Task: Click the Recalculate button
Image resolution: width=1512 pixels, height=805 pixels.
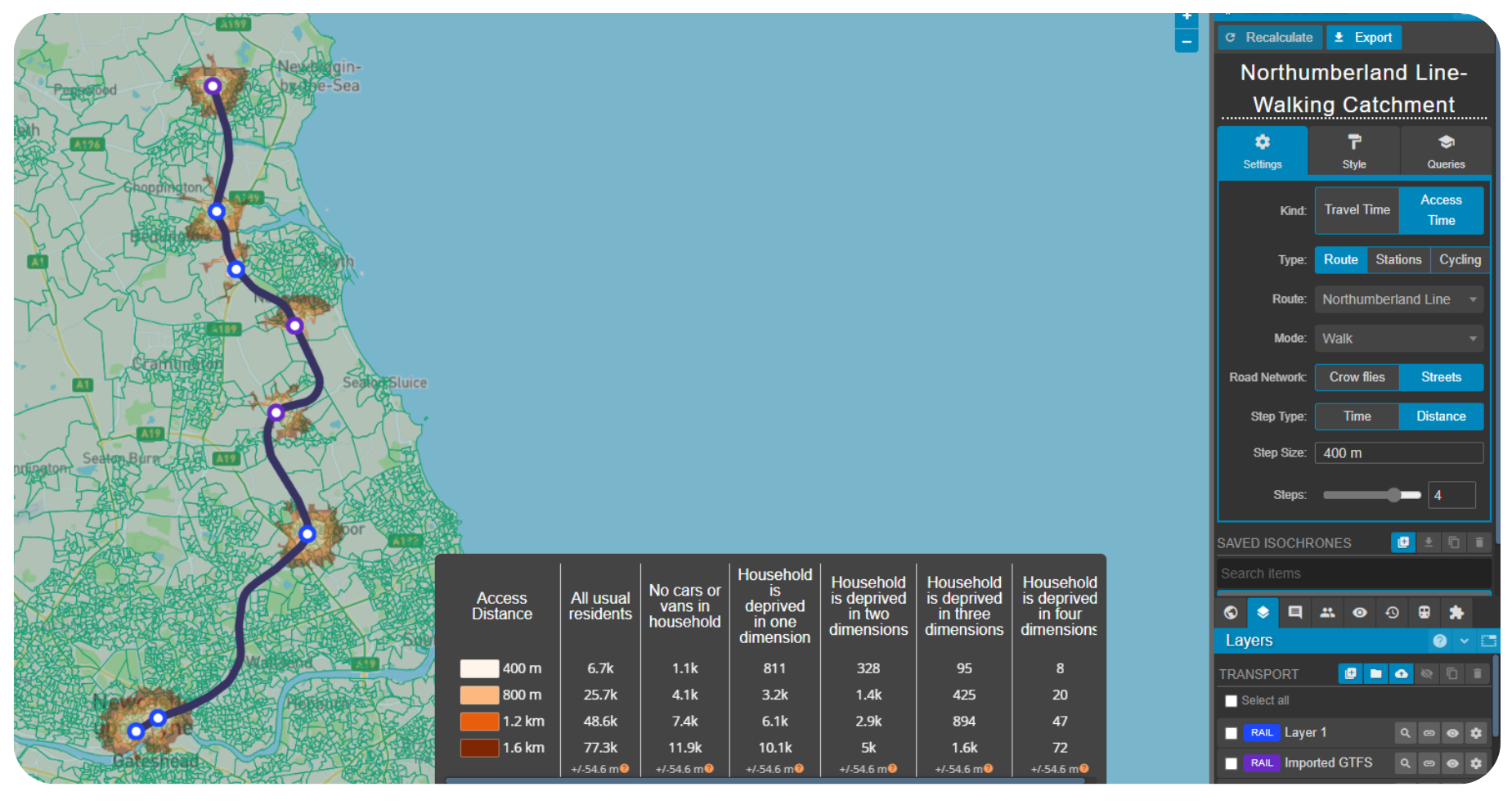Action: point(1271,38)
